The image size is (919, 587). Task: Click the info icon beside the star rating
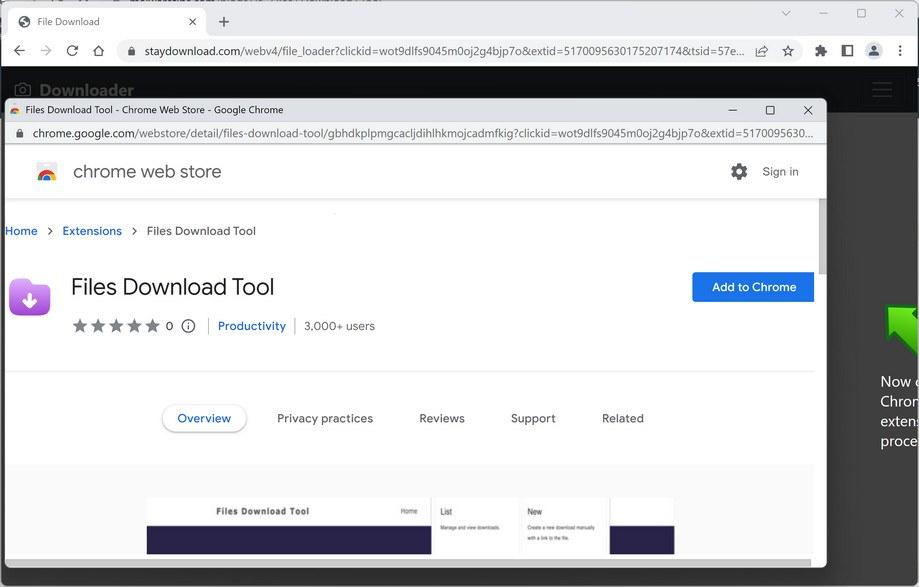[188, 325]
